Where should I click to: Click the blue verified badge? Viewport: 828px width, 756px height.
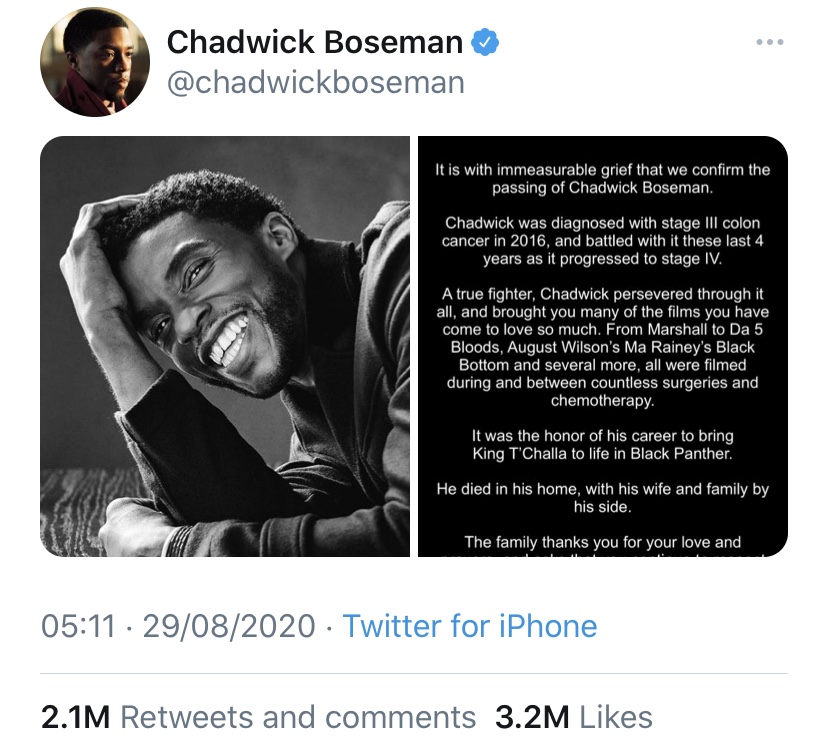pyautogui.click(x=485, y=42)
